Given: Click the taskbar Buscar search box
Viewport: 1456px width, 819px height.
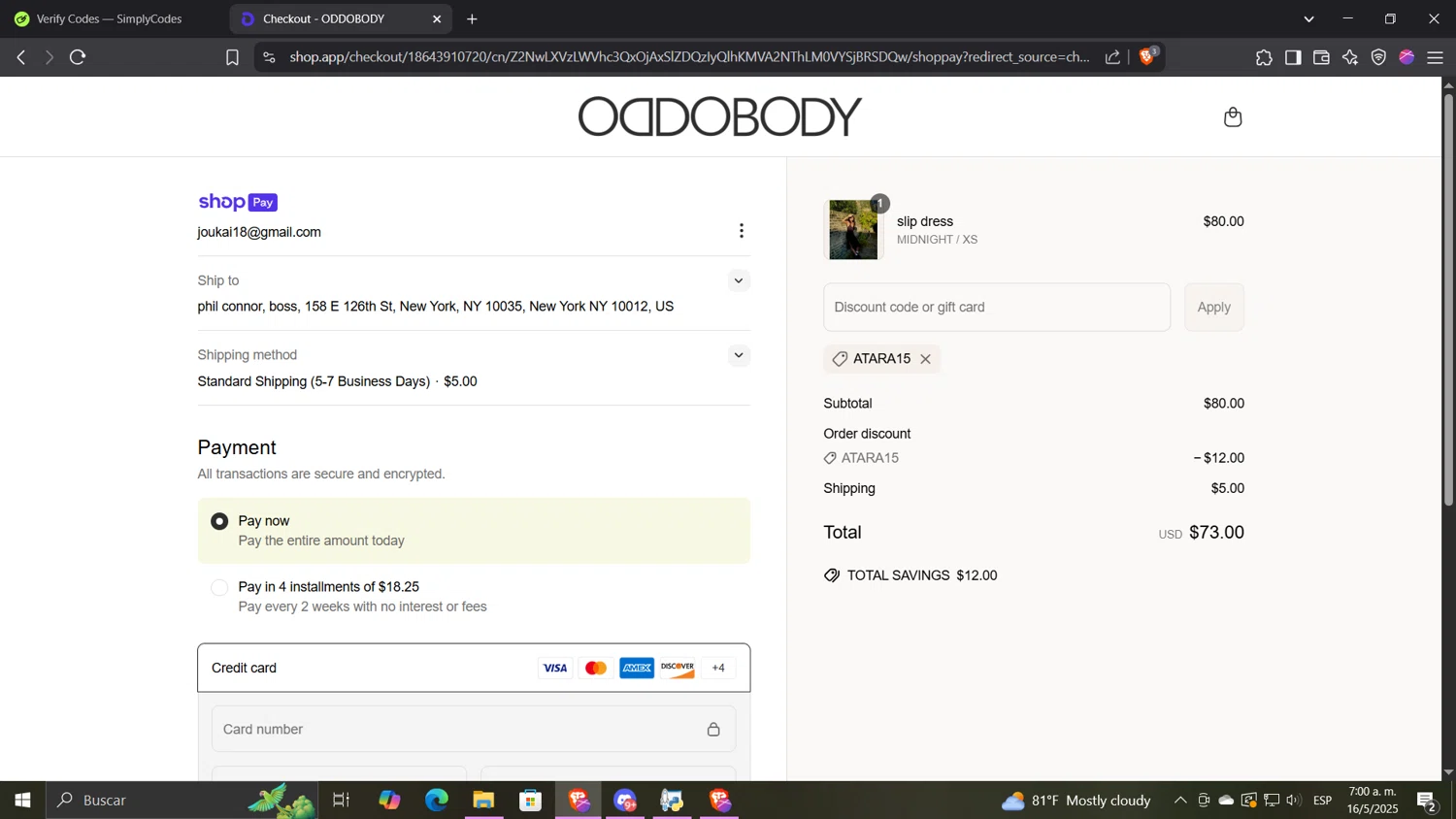Looking at the screenshot, I should pos(182,801).
